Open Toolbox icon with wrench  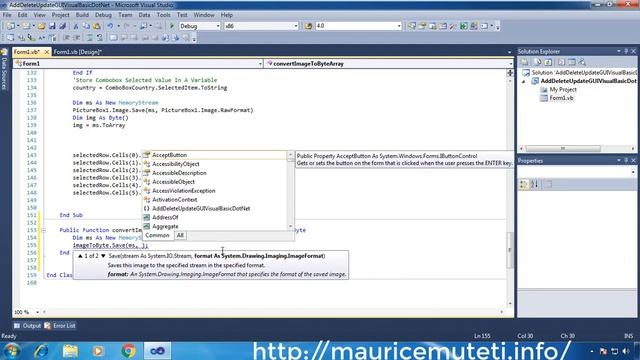453,26
